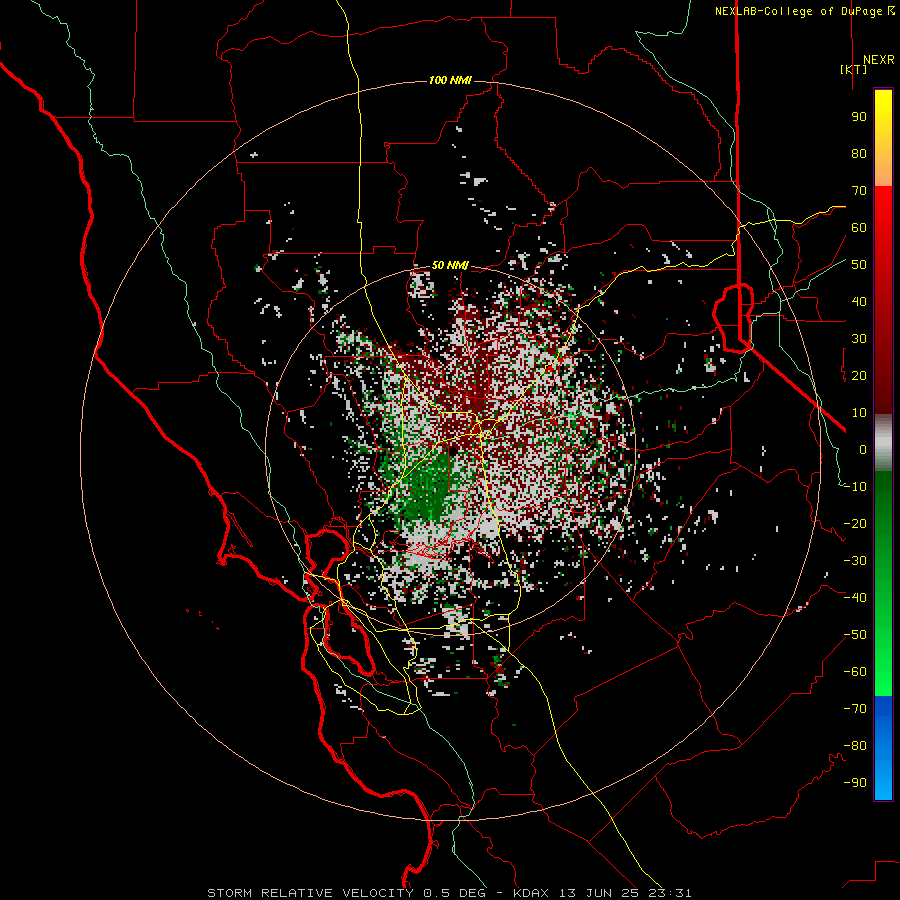
Task: Click the NEXLAB-College of DuPage title text
Action: (x=805, y=11)
